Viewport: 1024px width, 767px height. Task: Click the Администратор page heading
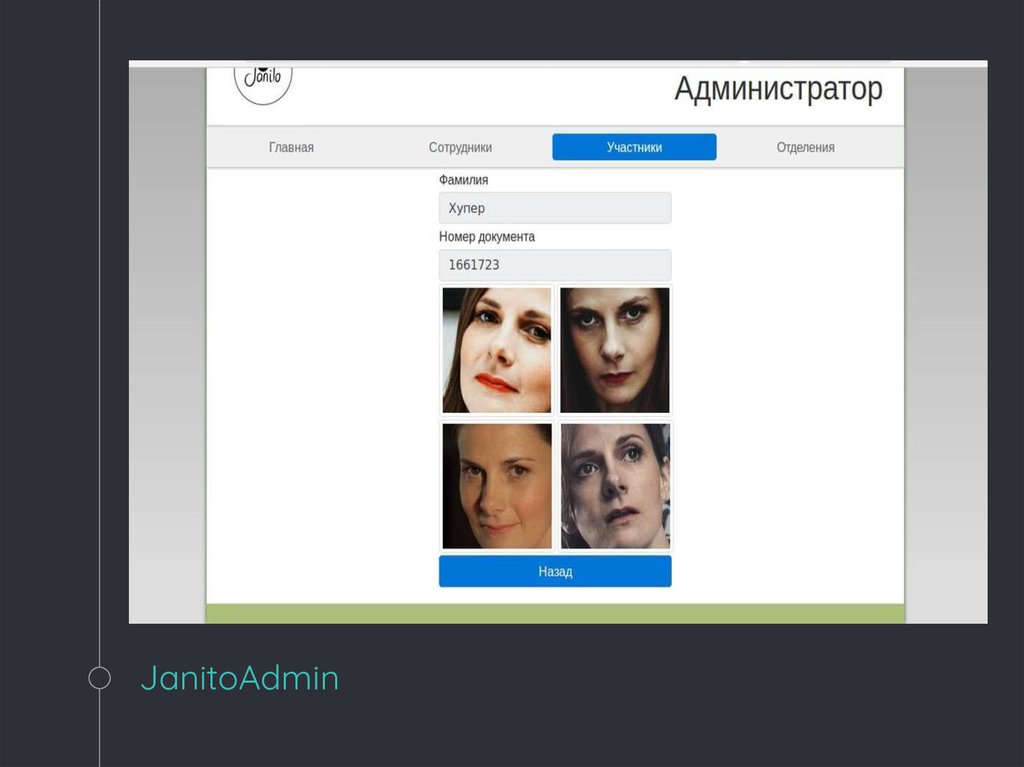778,89
